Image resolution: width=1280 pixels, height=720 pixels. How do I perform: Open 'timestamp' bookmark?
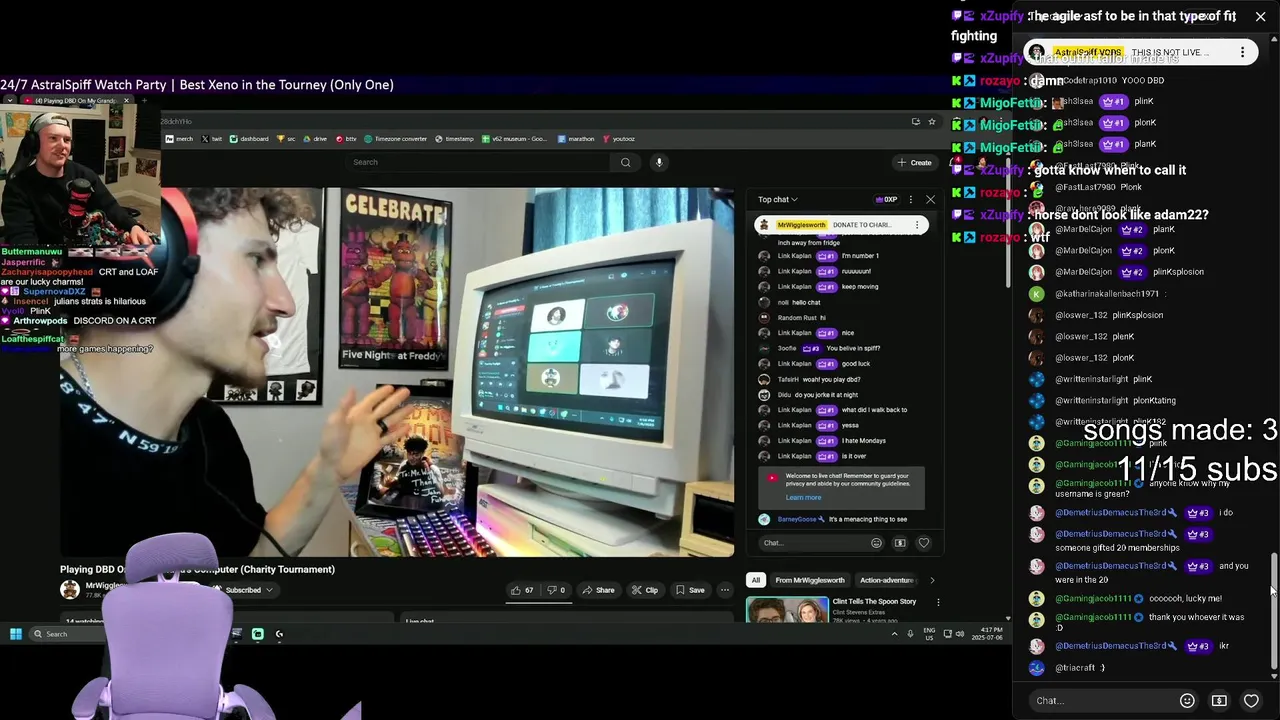(454, 139)
